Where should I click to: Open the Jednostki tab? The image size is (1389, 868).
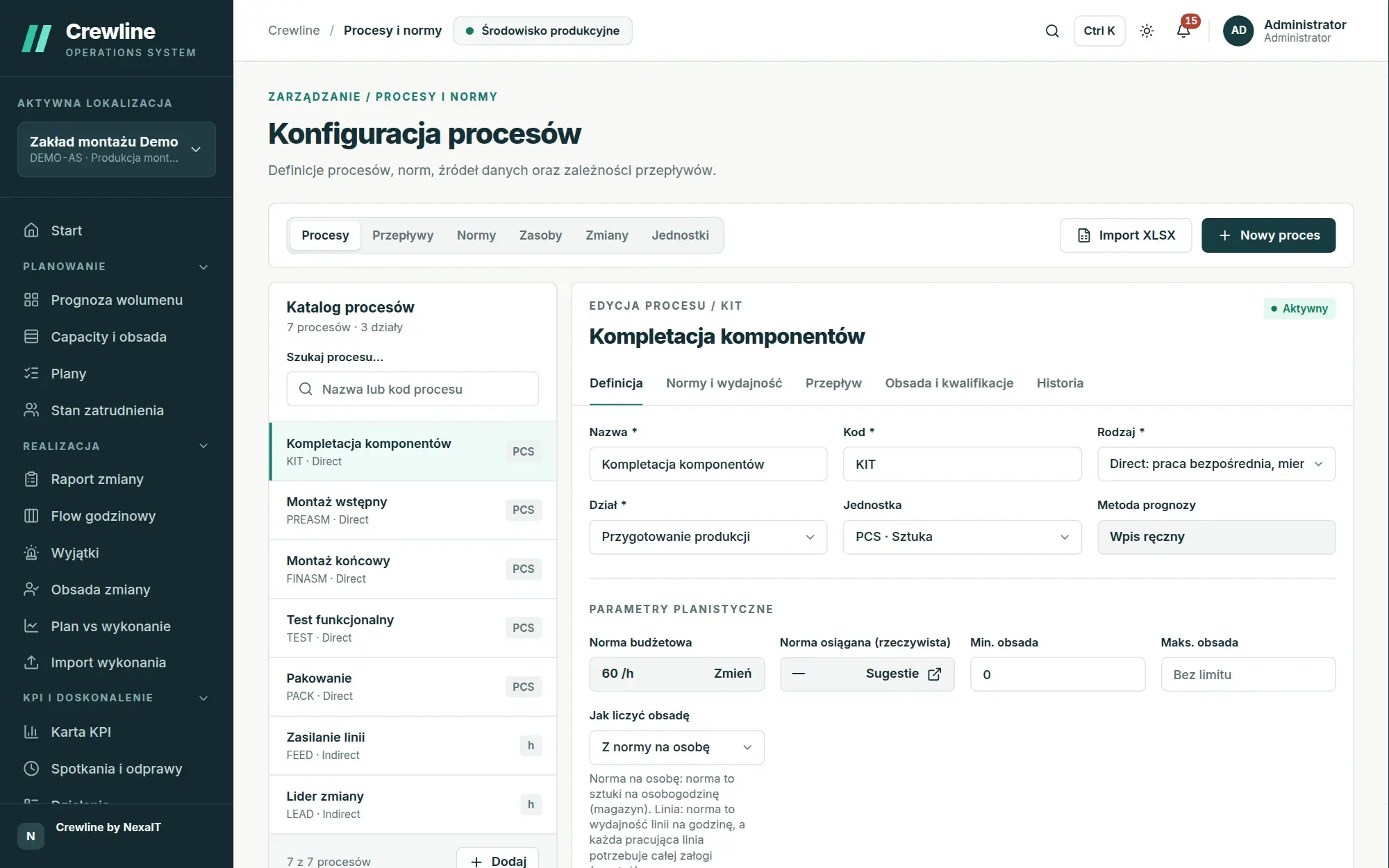click(680, 235)
